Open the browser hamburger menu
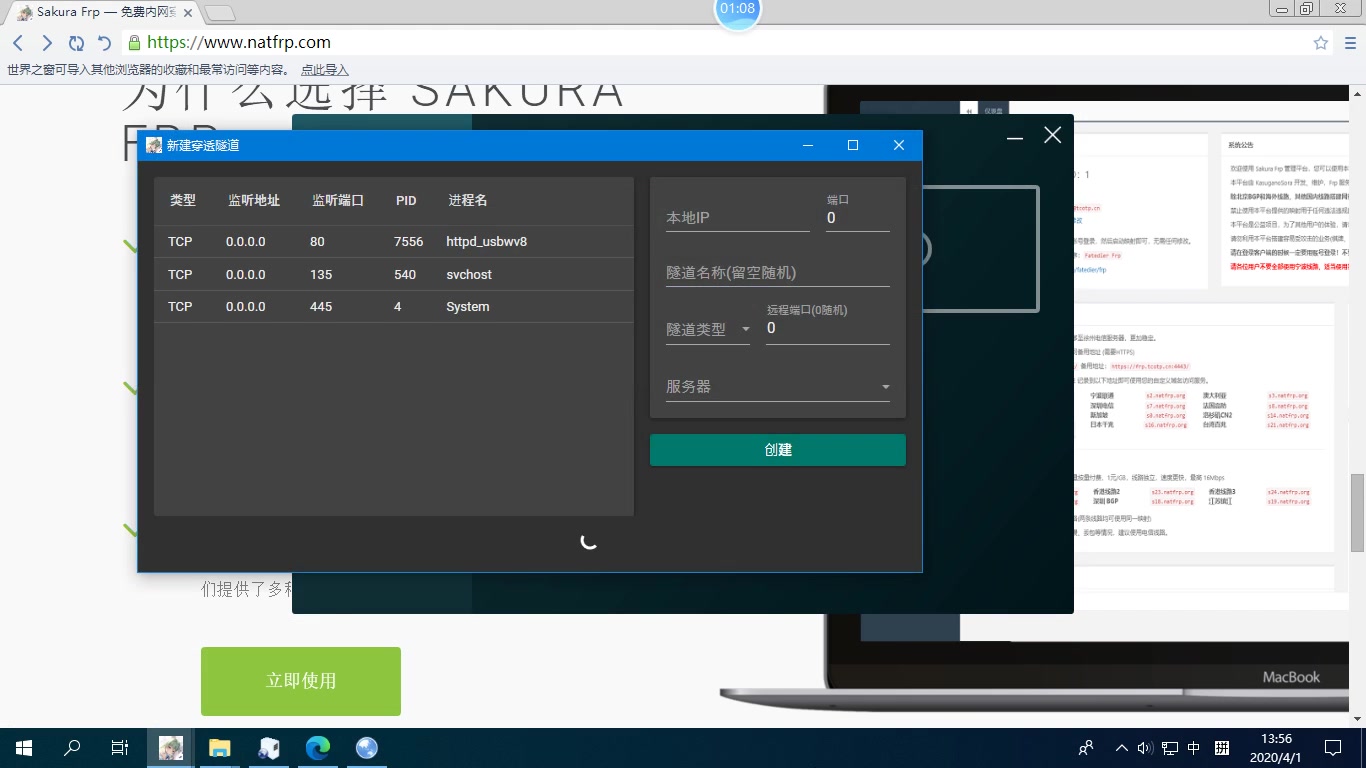 pos(1349,43)
